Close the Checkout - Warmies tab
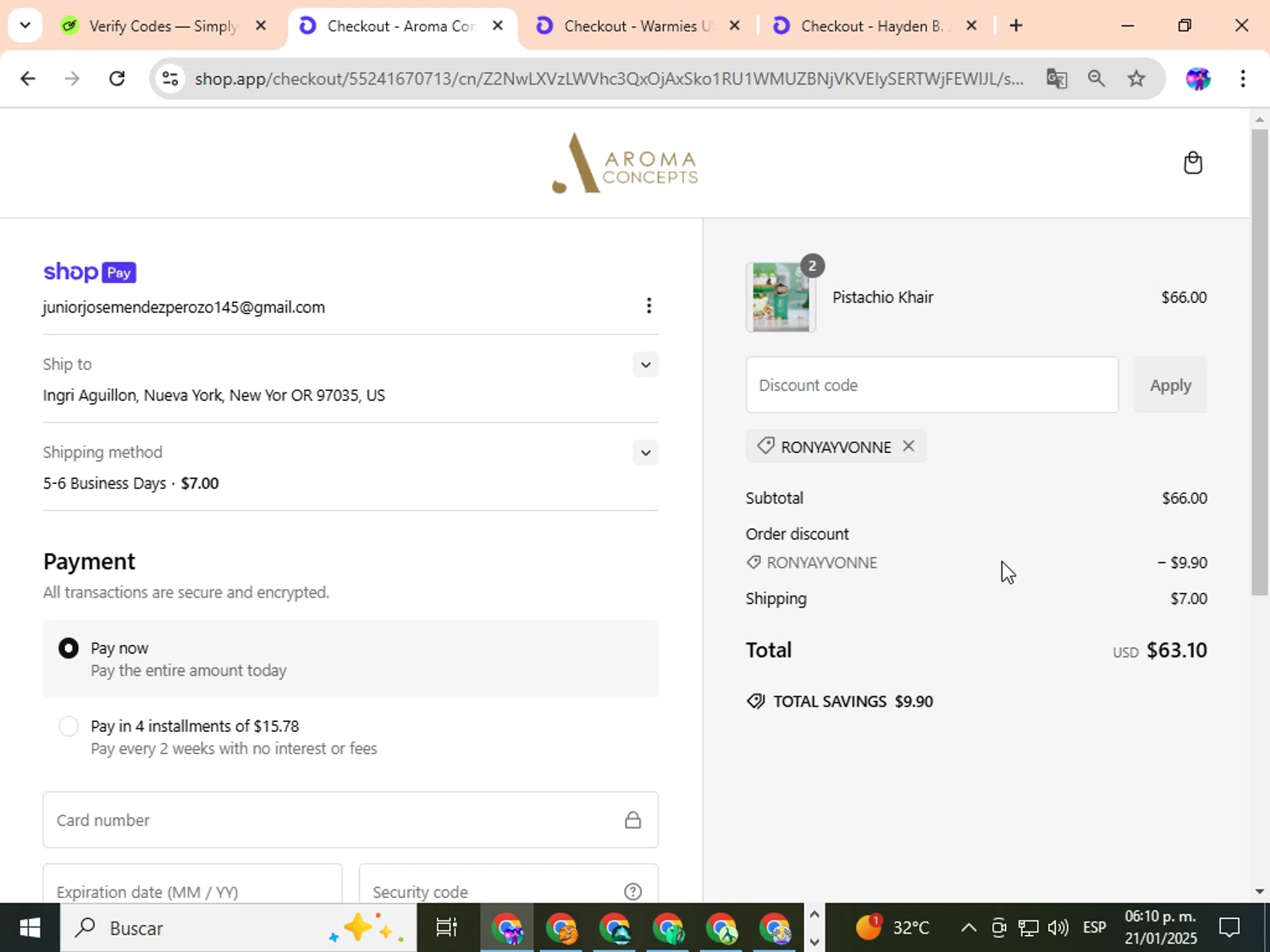 pyautogui.click(x=735, y=25)
